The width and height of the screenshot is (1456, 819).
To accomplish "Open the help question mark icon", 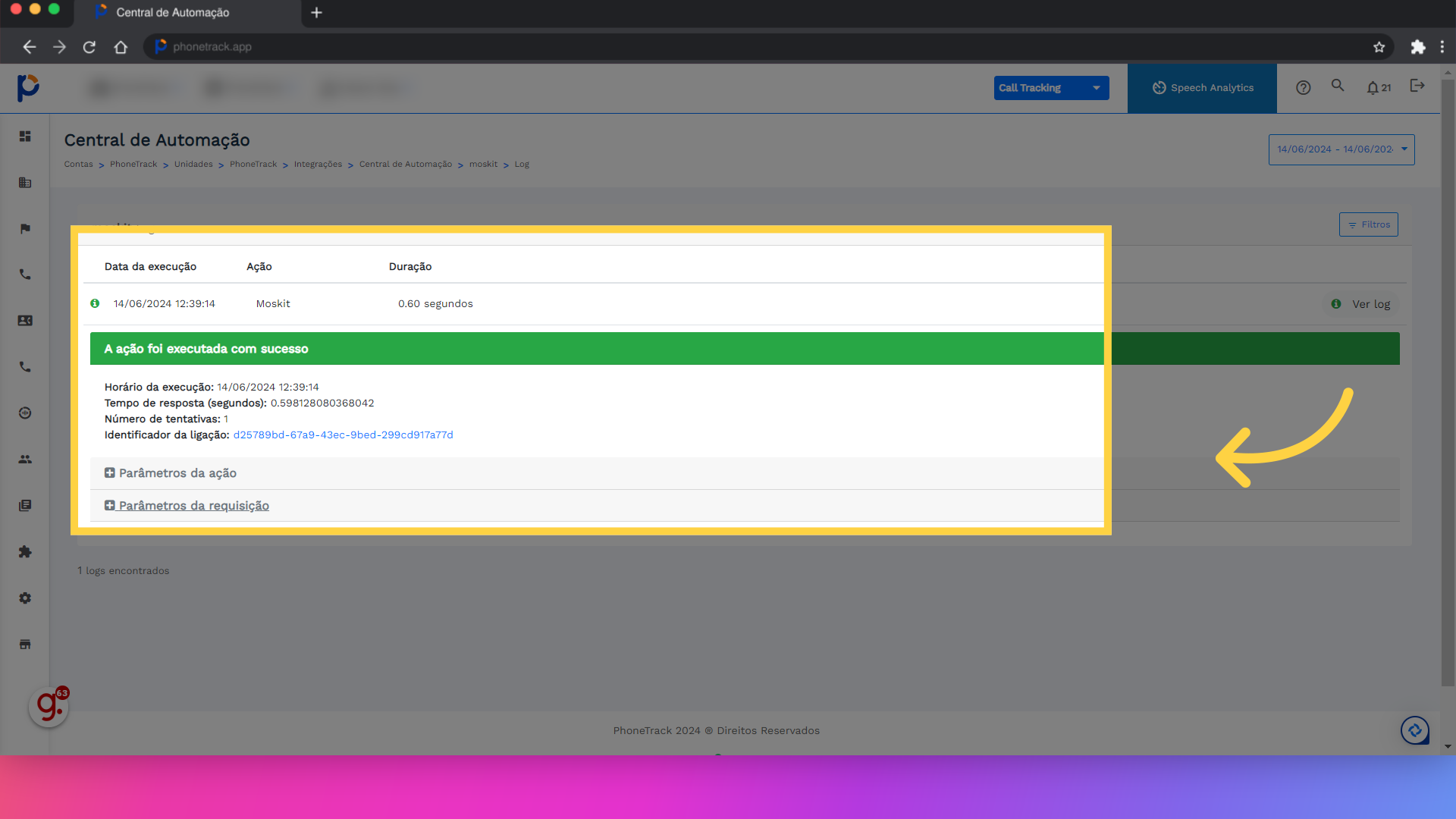I will tap(1304, 88).
